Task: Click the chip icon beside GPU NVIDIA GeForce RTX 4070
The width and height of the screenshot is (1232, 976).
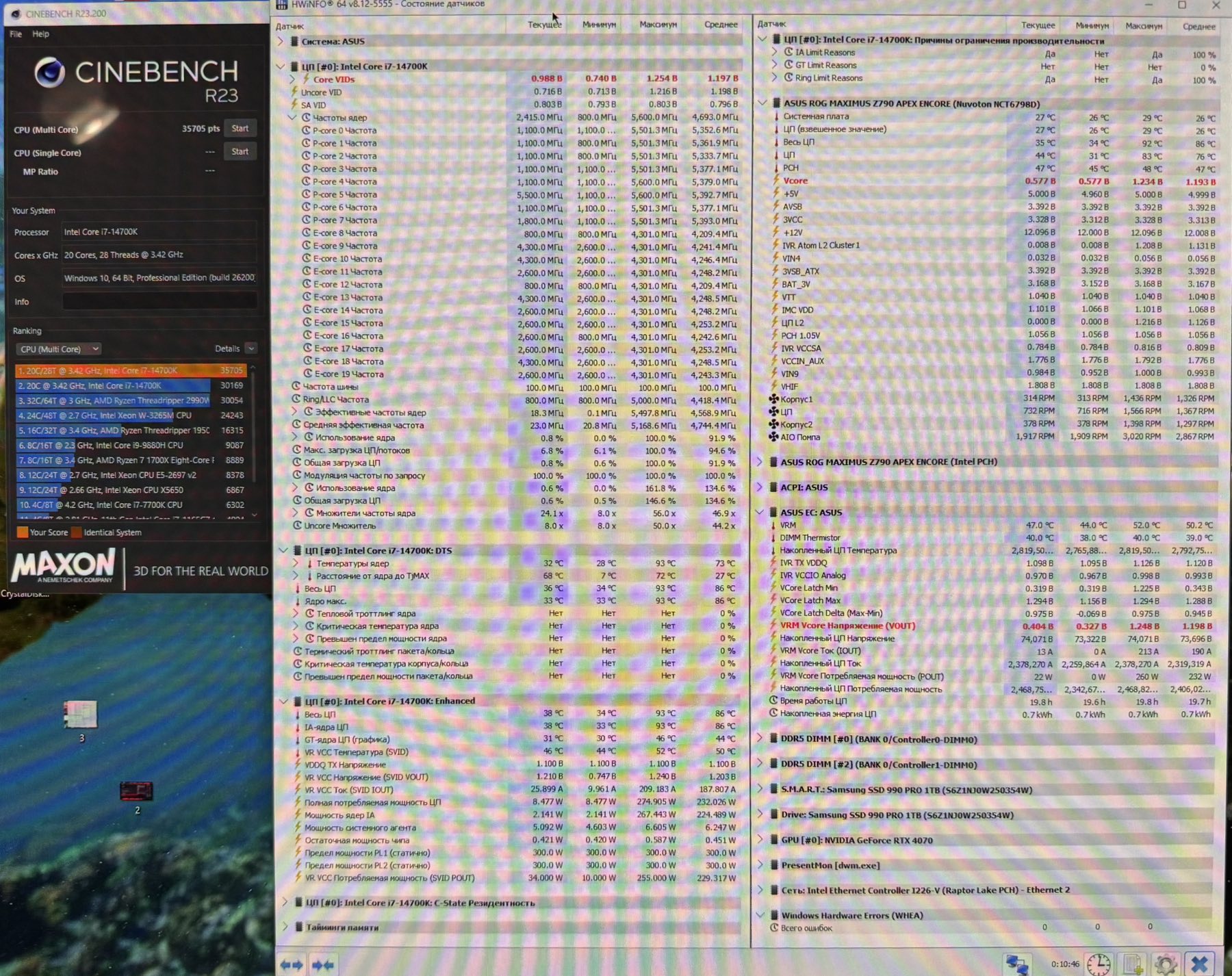Action: click(x=774, y=840)
